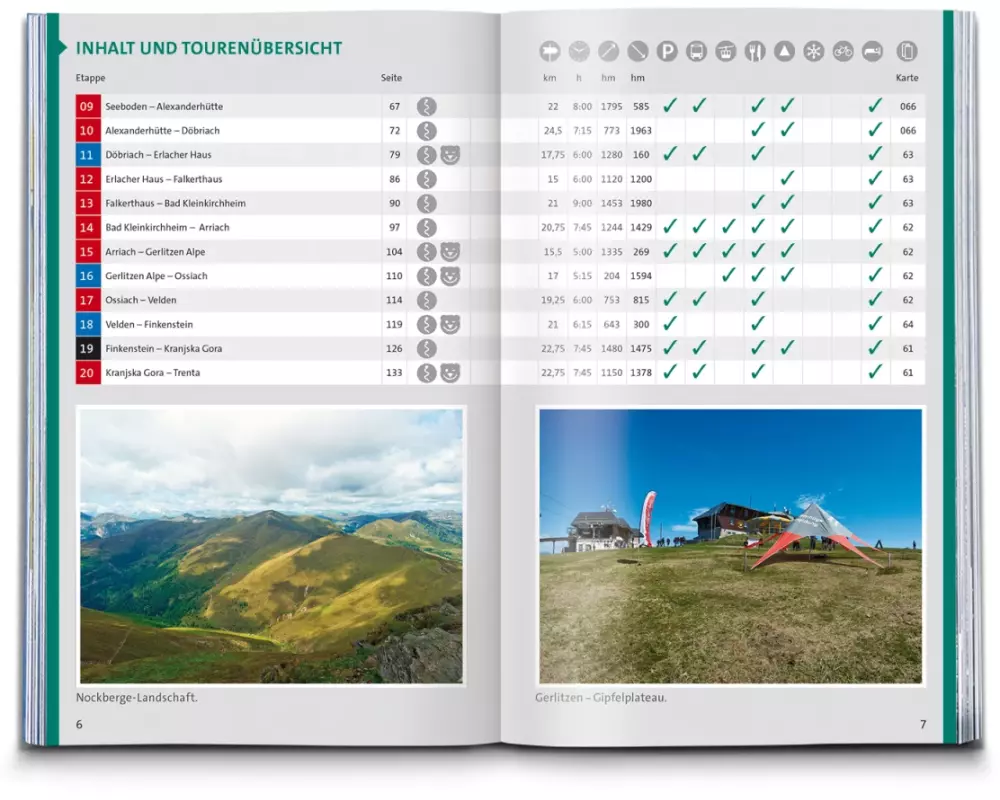Click the 'Etappe' column header

point(90,78)
